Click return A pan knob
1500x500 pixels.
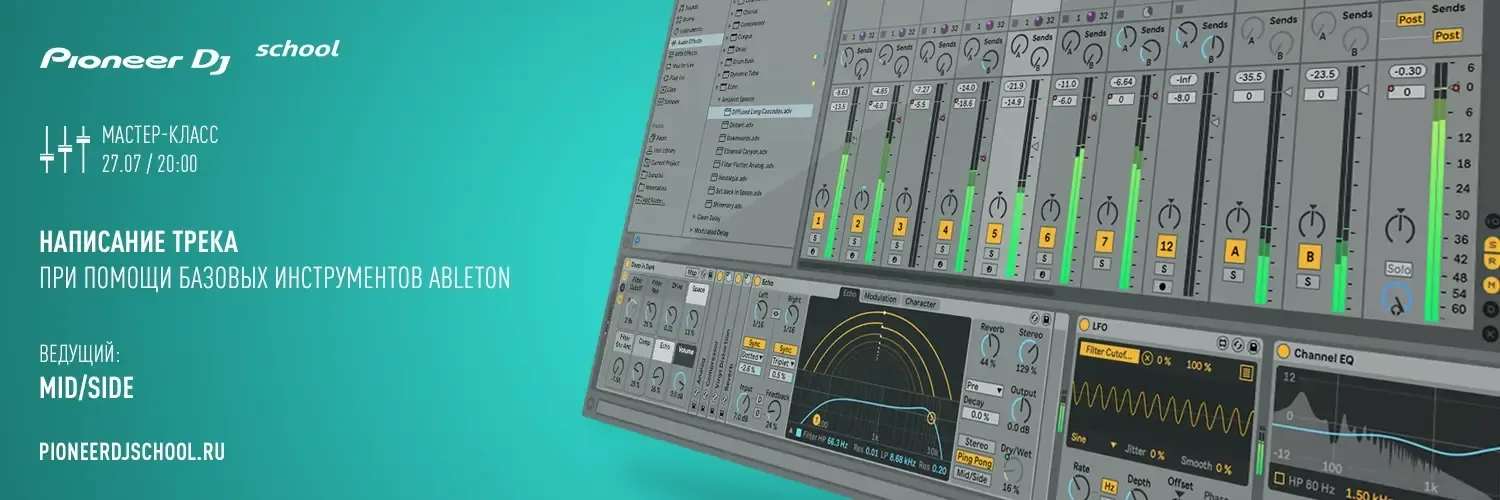pos(1237,219)
